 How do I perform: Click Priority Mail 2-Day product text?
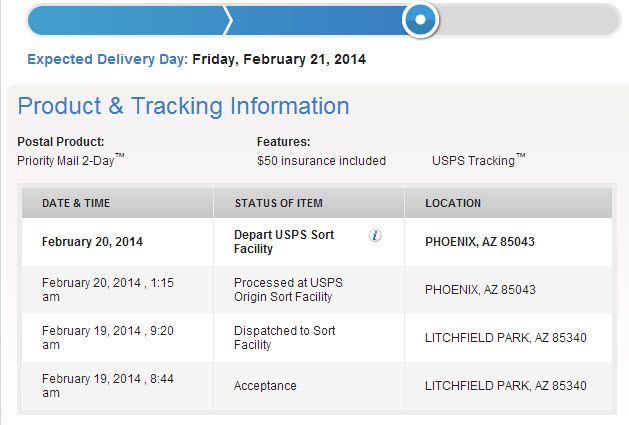point(71,160)
